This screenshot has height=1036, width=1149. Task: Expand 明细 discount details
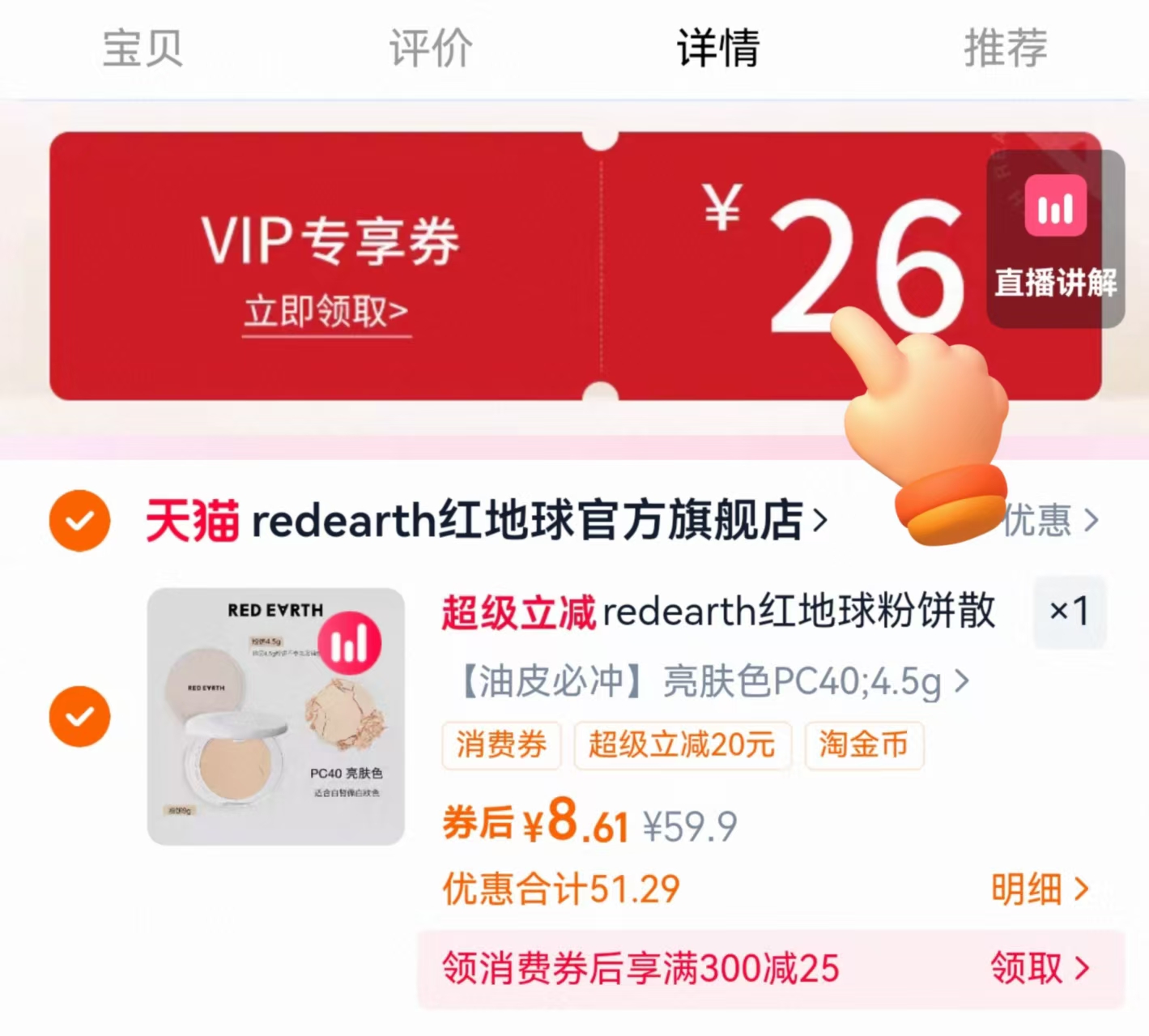pos(1040,889)
